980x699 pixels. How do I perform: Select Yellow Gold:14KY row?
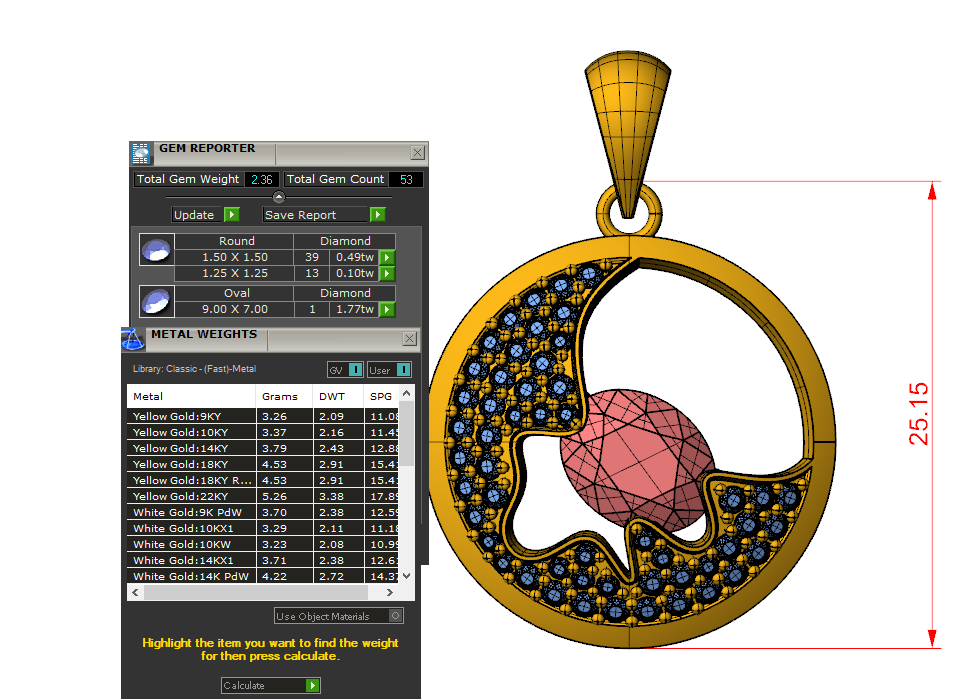[x=190, y=449]
